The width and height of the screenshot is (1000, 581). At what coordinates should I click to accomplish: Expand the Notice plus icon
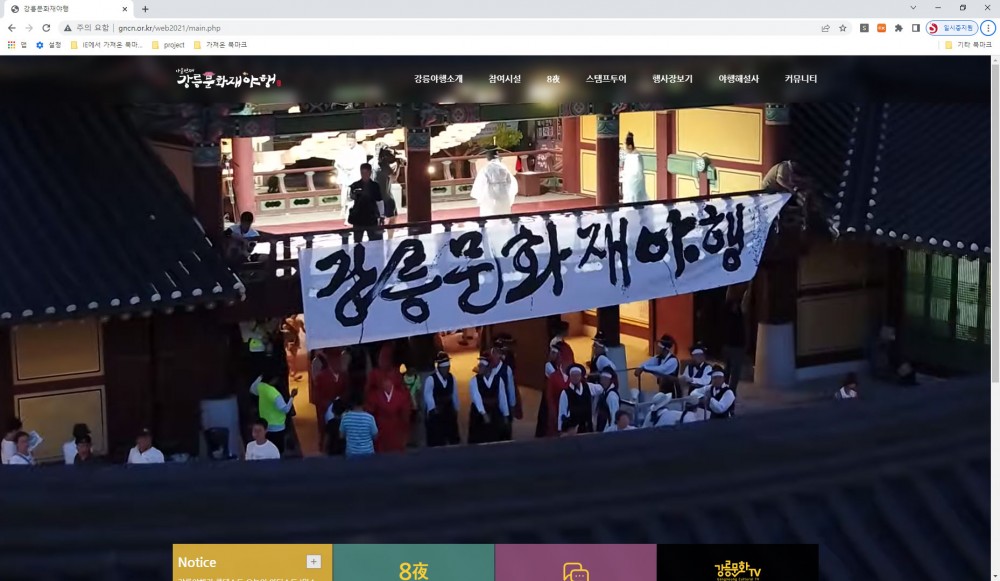point(313,561)
